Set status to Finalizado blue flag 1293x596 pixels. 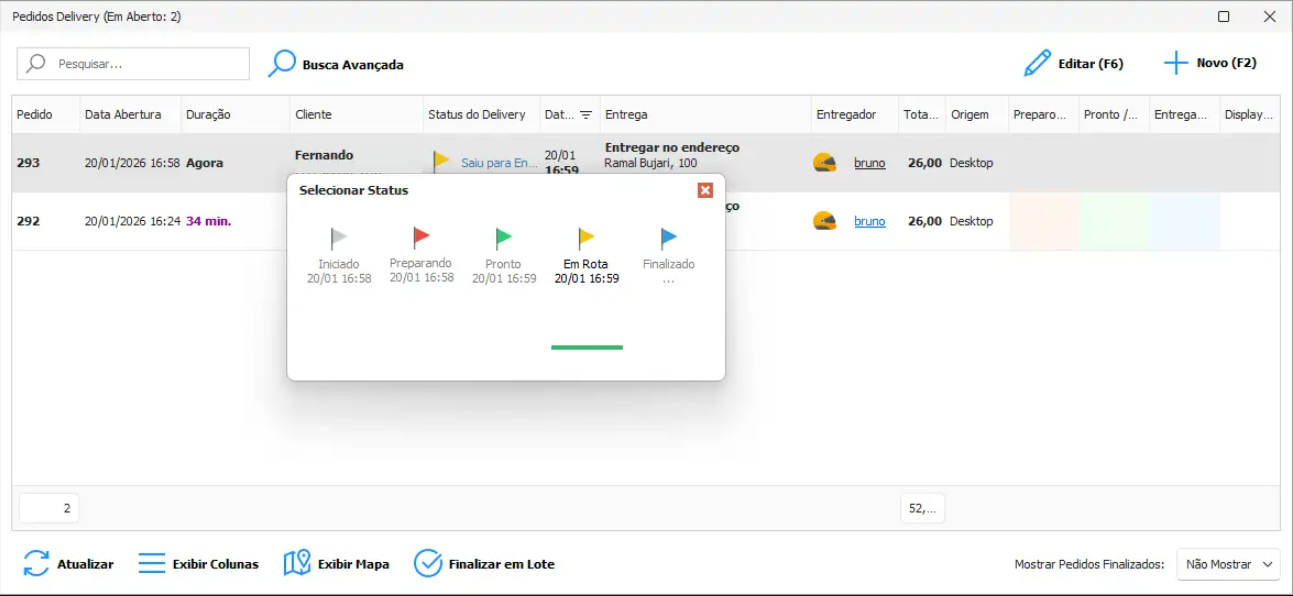(668, 239)
